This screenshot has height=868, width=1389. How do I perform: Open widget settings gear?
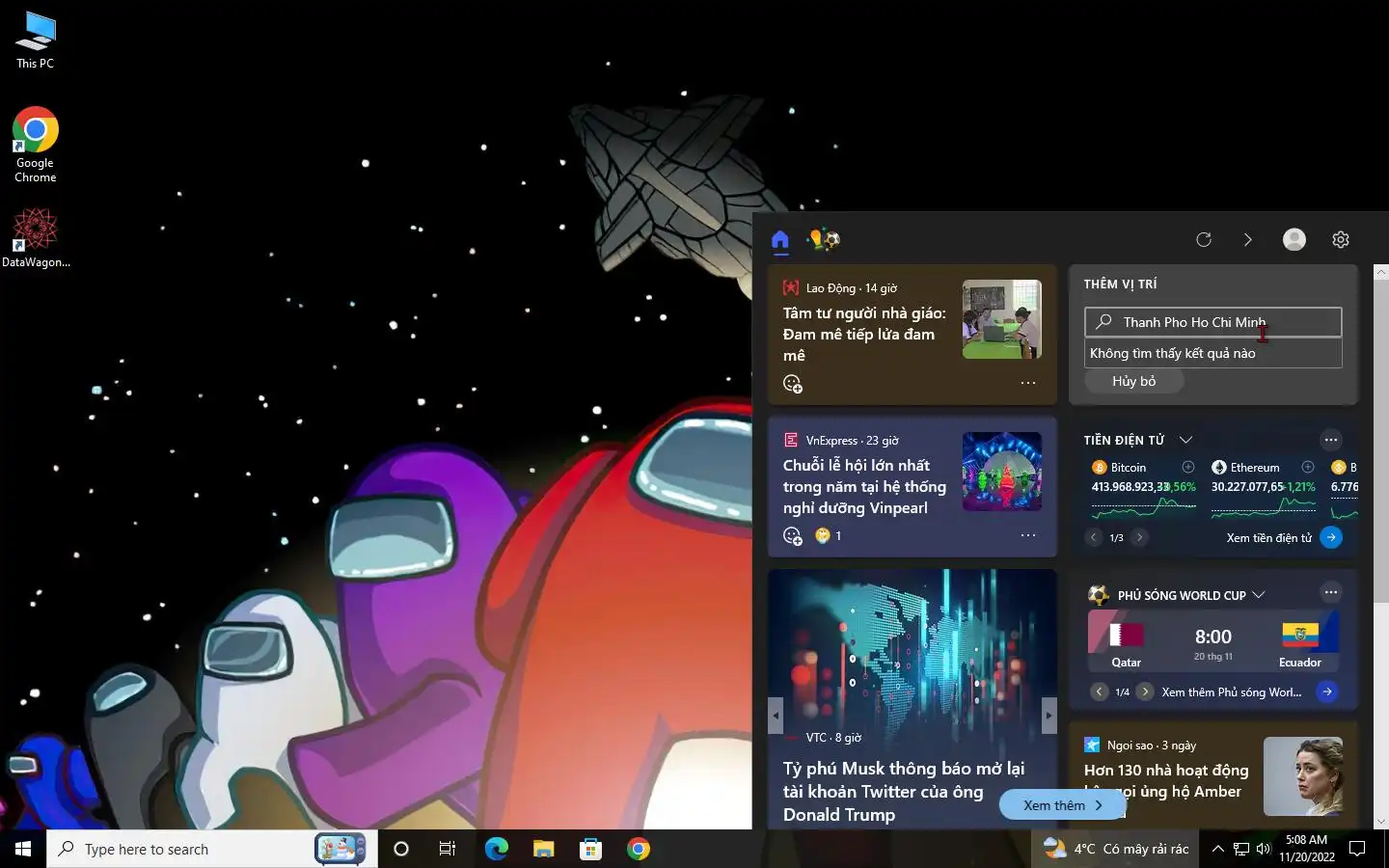pos(1341,239)
